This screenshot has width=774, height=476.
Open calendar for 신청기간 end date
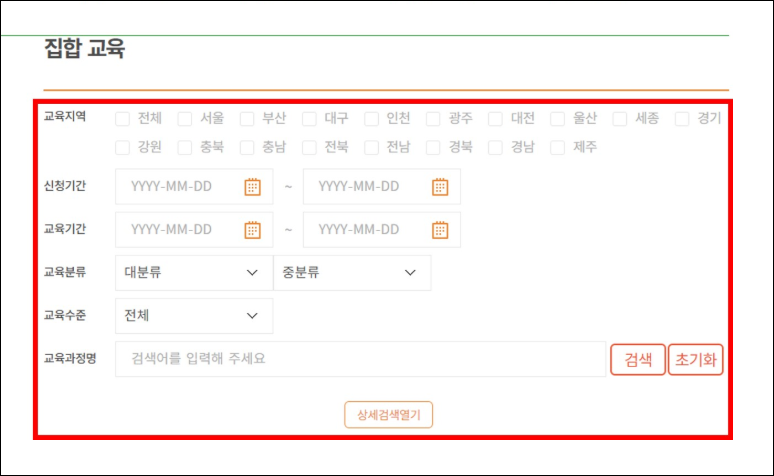tap(440, 187)
